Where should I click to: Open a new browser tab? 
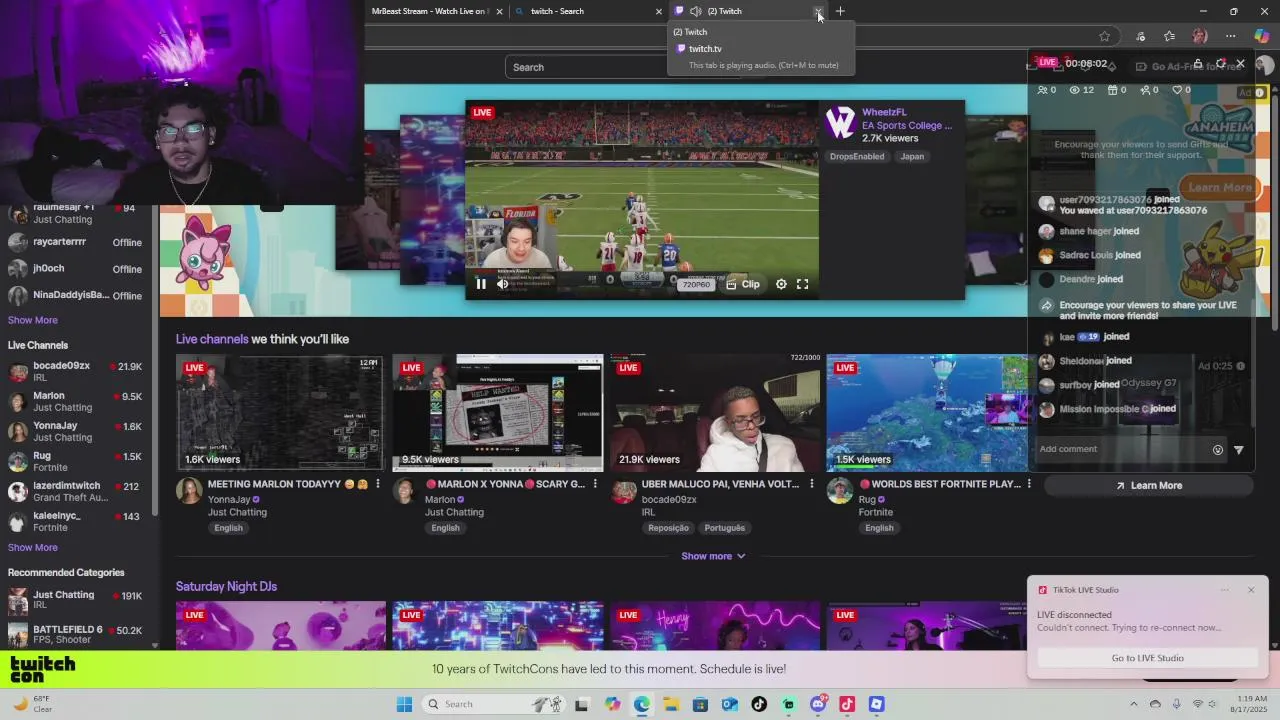pos(840,11)
